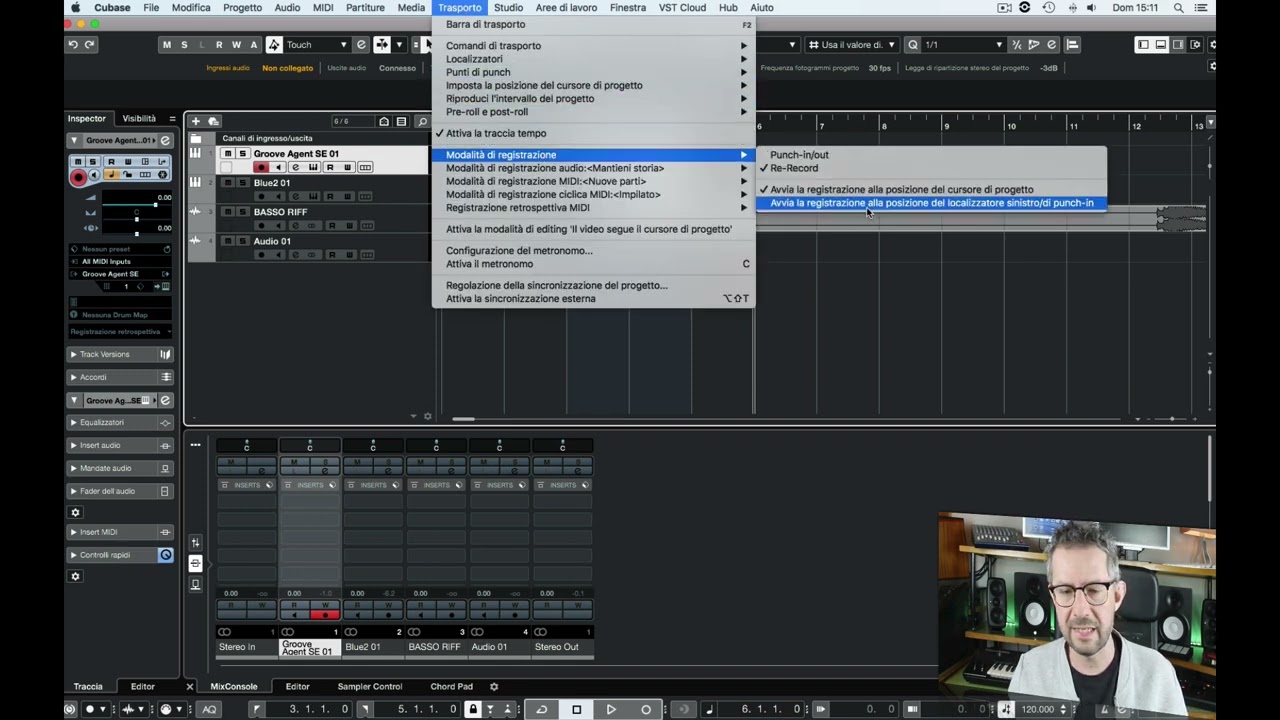The height and width of the screenshot is (720, 1280).
Task: Click Attiva il metronomo menu entry
Action: [593, 264]
